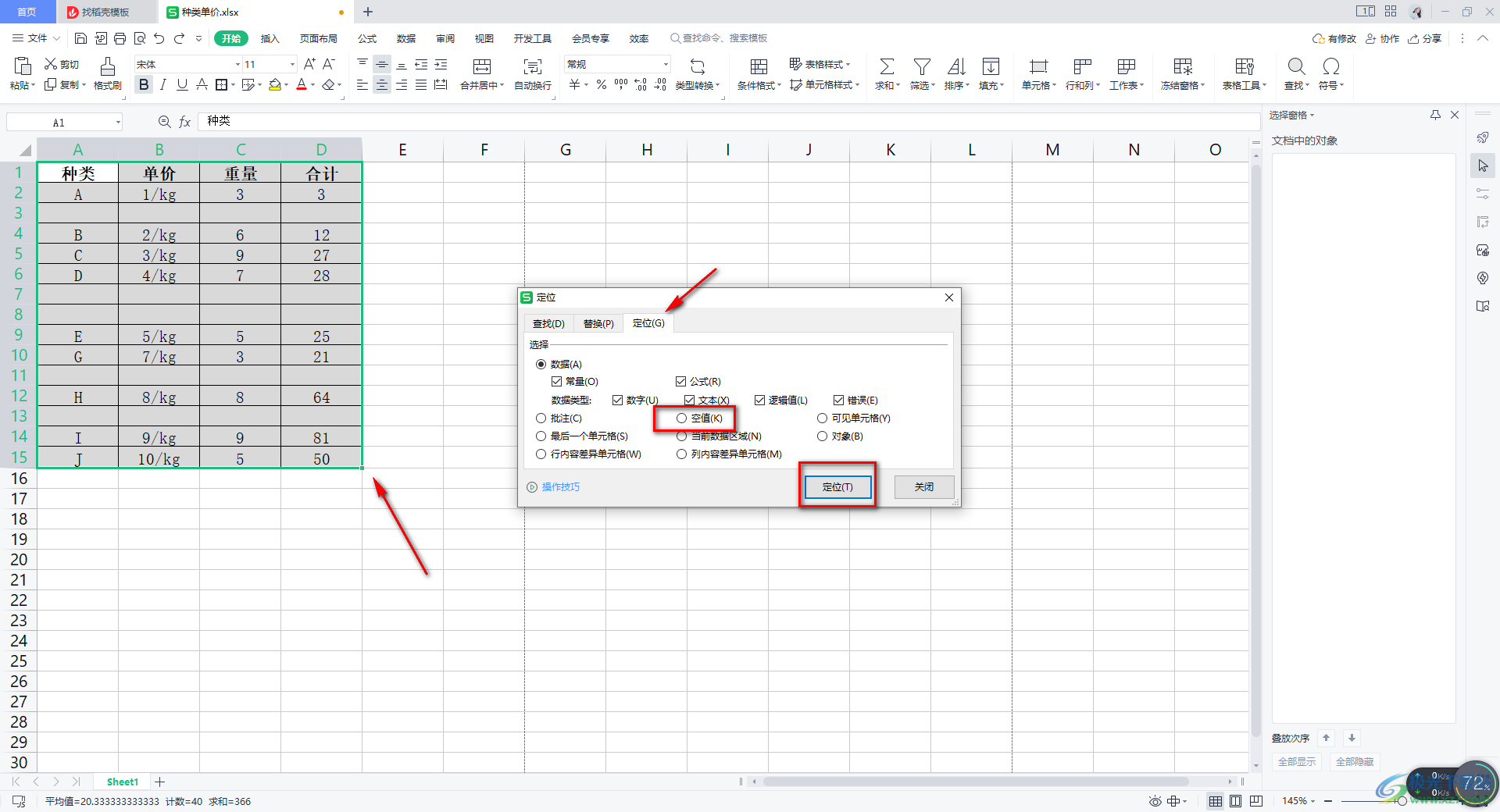
Task: Click the Auto Wrap text icon
Action: [533, 66]
